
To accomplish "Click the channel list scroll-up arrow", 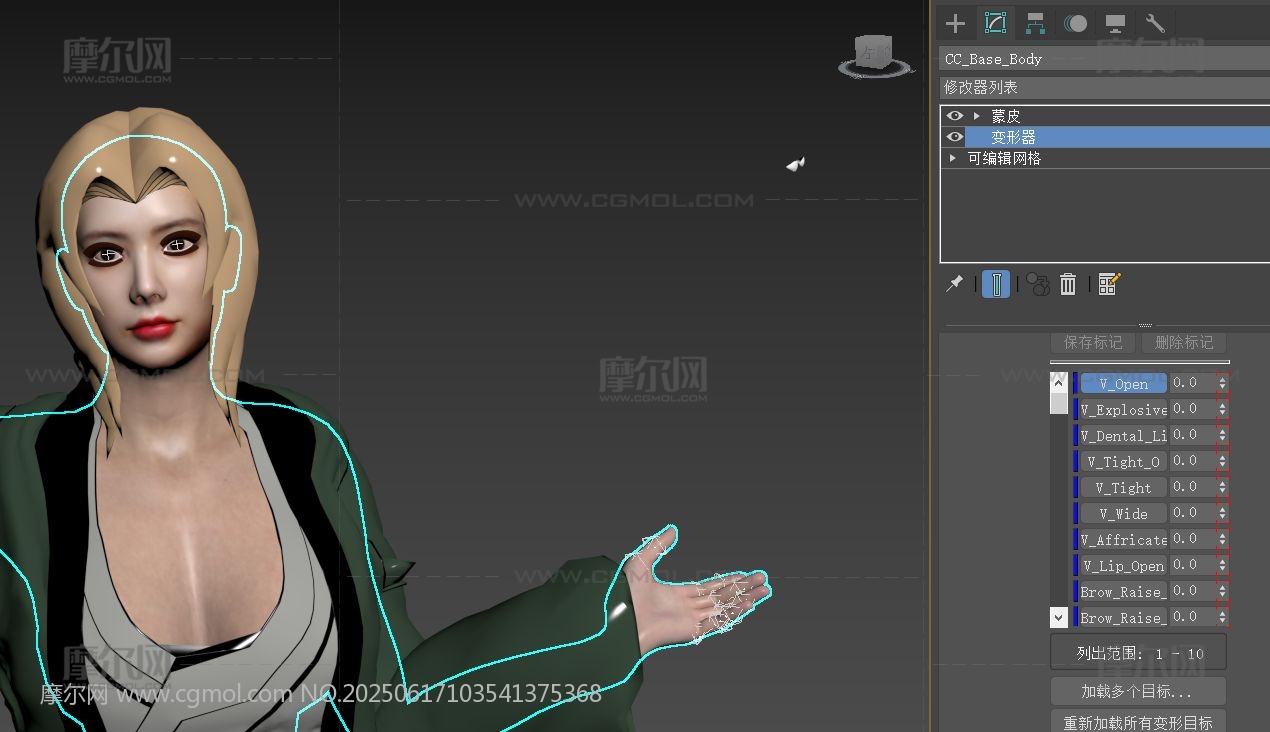I will point(1058,382).
